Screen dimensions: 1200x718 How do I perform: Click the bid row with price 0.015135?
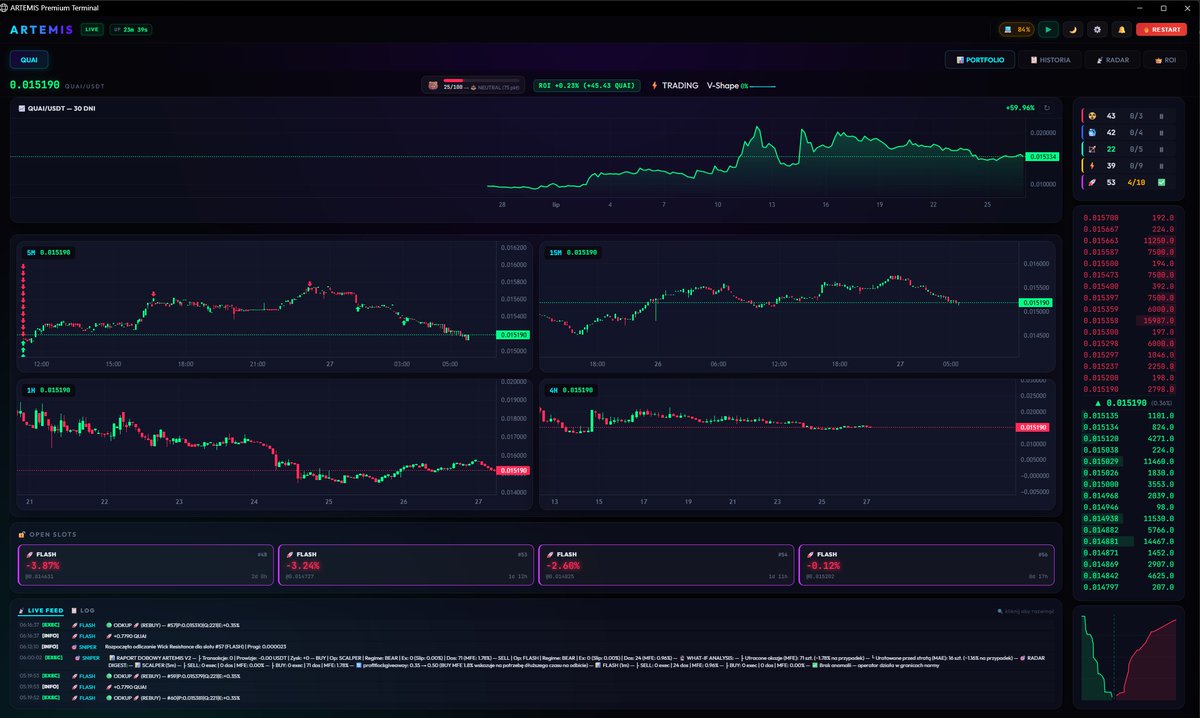tap(1130, 415)
